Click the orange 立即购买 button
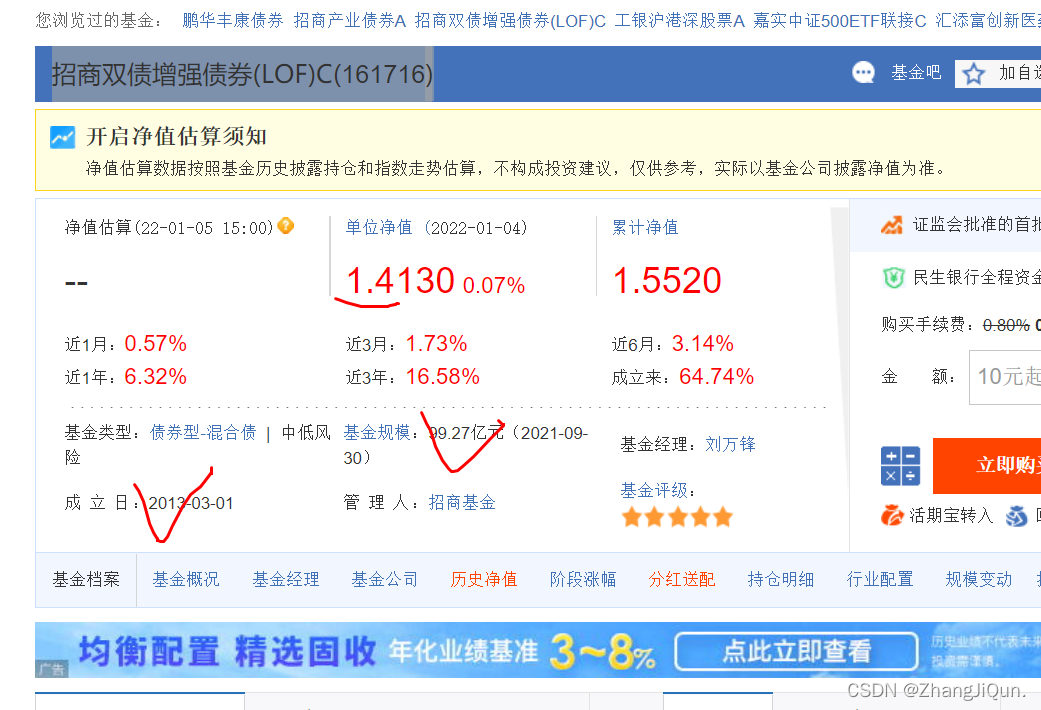The image size is (1041, 710). click(x=987, y=466)
